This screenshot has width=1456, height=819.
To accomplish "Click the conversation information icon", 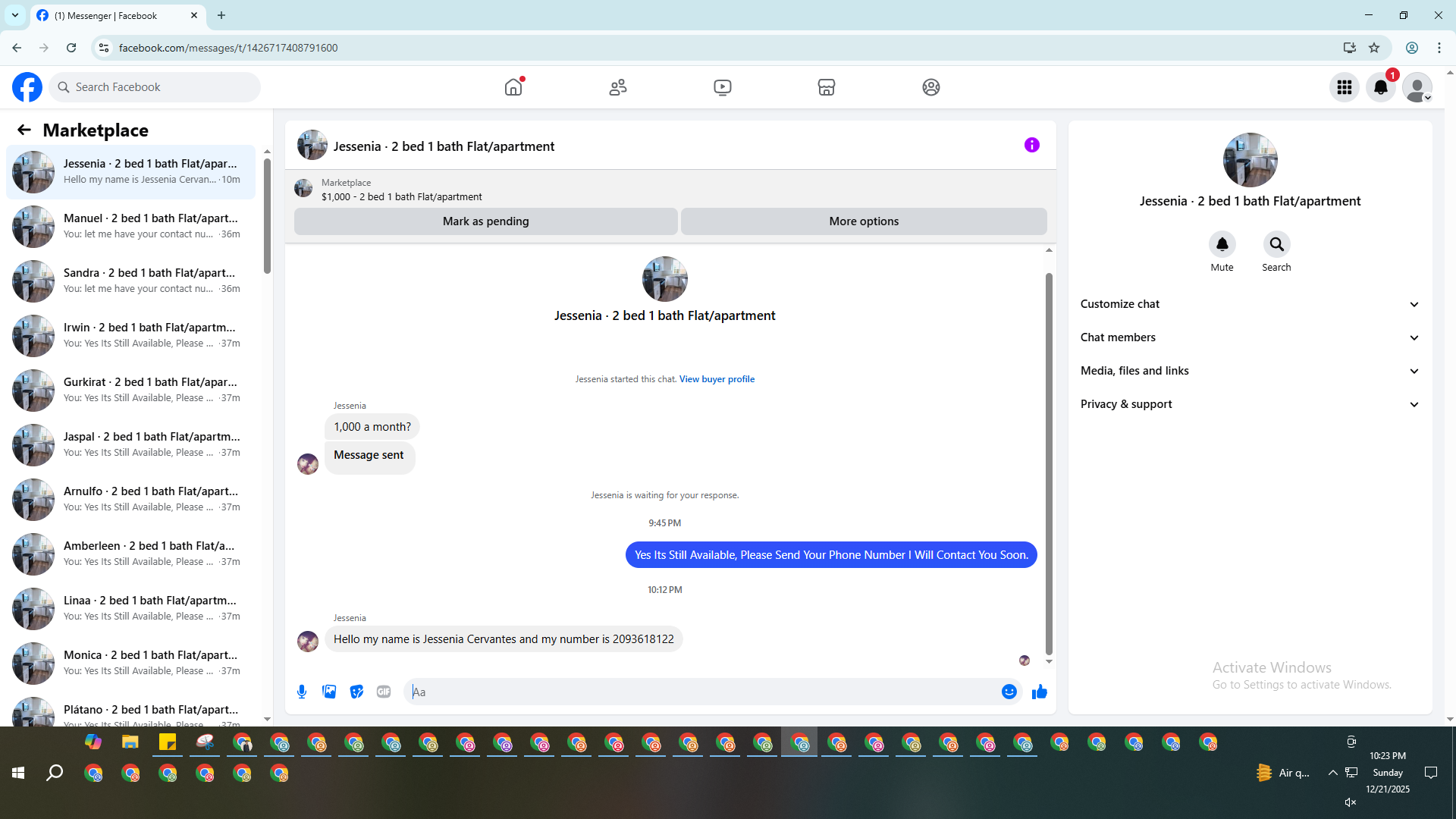I will (1032, 145).
